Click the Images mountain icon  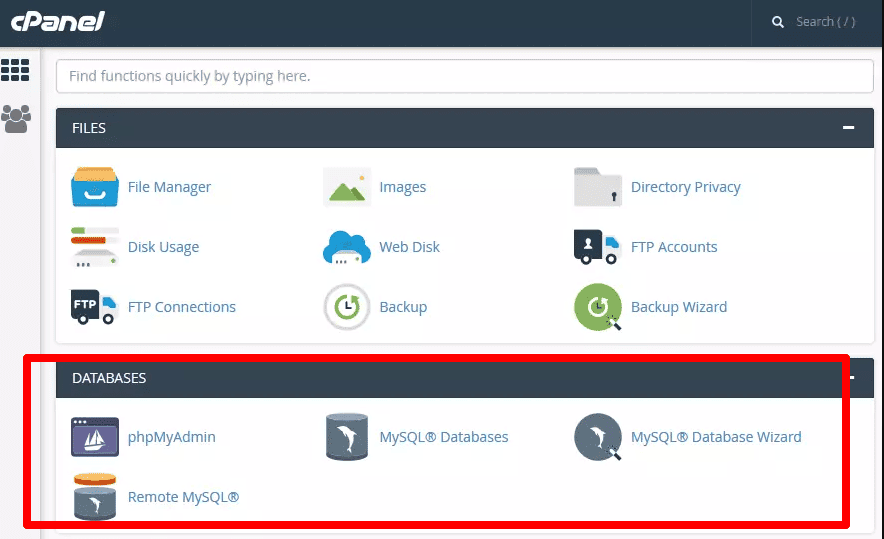click(347, 187)
